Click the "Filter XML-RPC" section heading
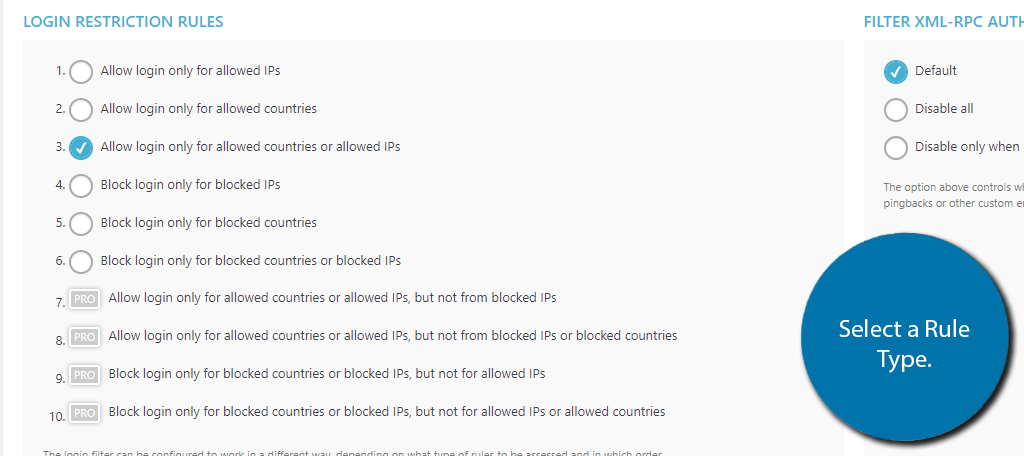Viewport: 1024px width, 456px height. [944, 22]
